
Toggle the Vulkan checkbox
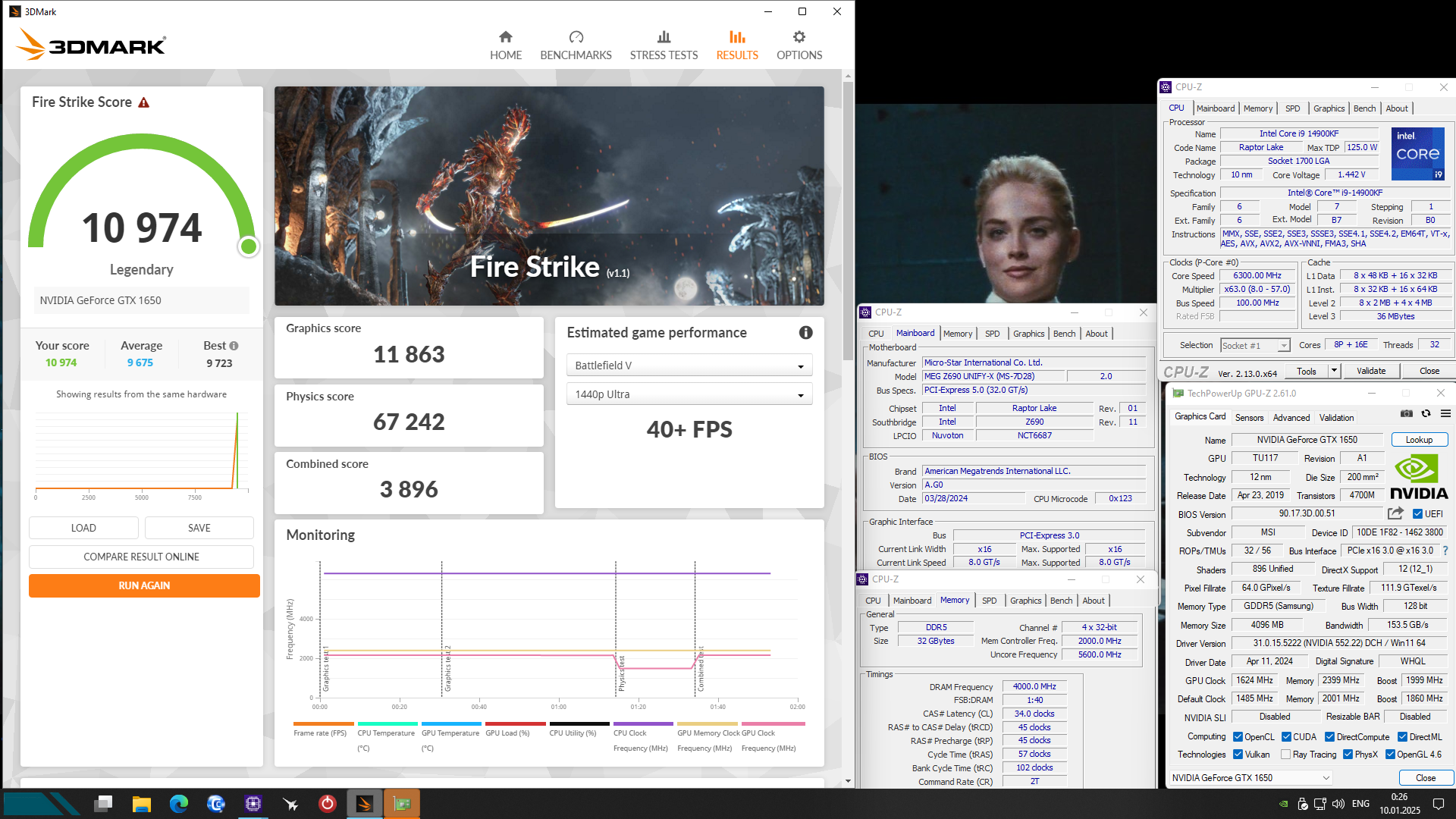coord(1238,755)
